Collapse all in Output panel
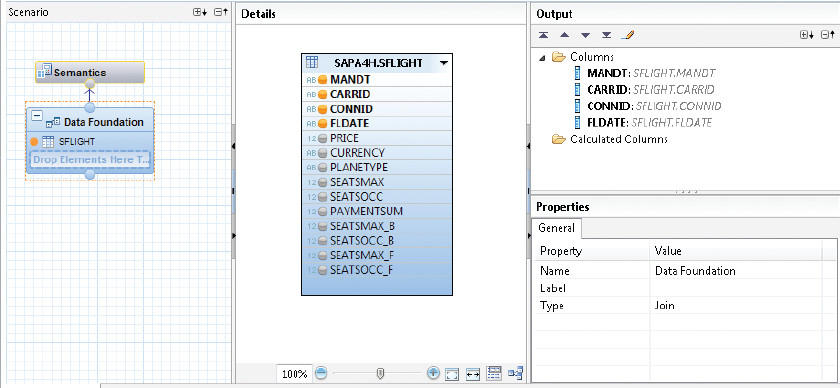840x388 pixels. coord(828,35)
